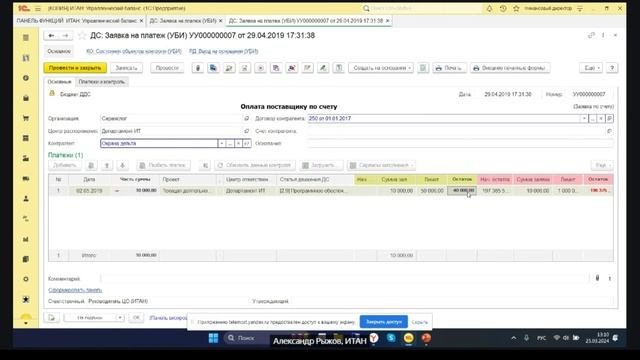The width and height of the screenshot is (640, 360).
Task: Click the Yandex browser icon in taskbar
Action: [x=373, y=338]
